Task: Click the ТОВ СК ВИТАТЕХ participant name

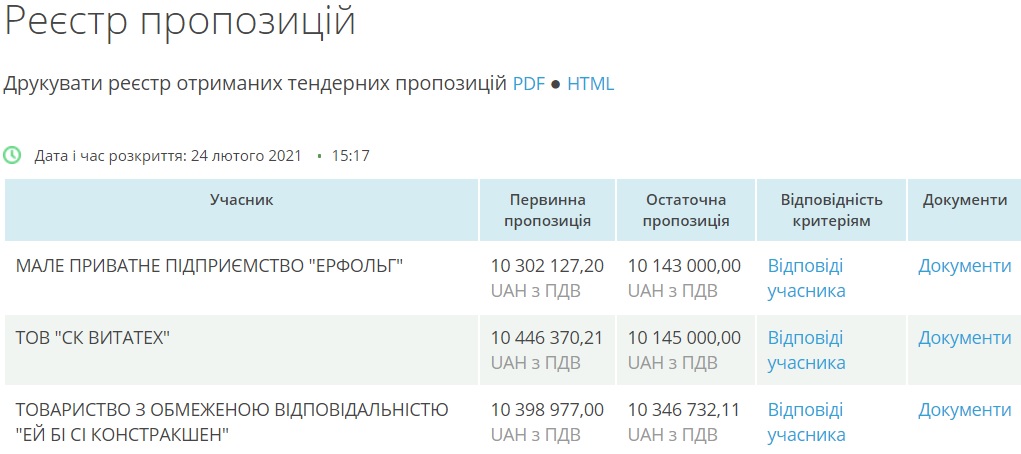Action: point(93,338)
